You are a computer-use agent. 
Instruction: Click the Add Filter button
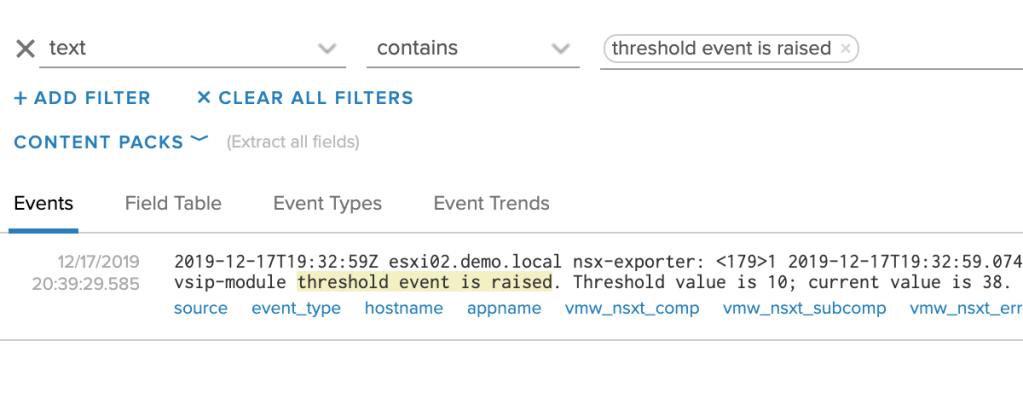tap(82, 98)
